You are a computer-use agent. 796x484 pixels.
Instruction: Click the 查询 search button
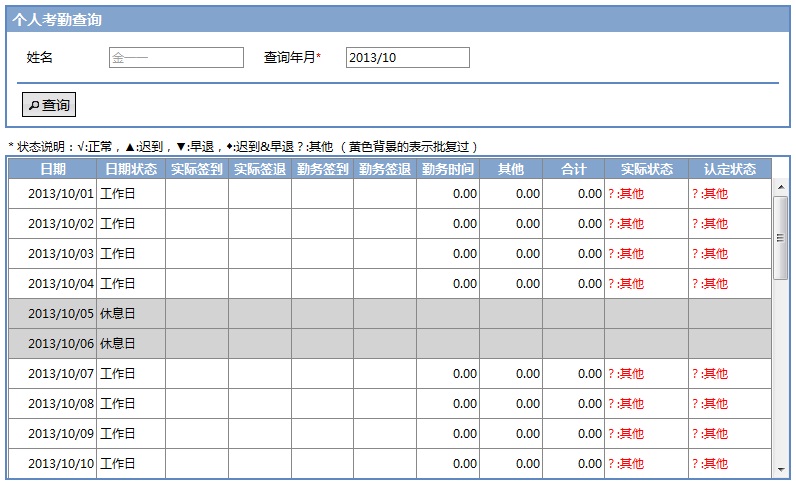[x=49, y=105]
